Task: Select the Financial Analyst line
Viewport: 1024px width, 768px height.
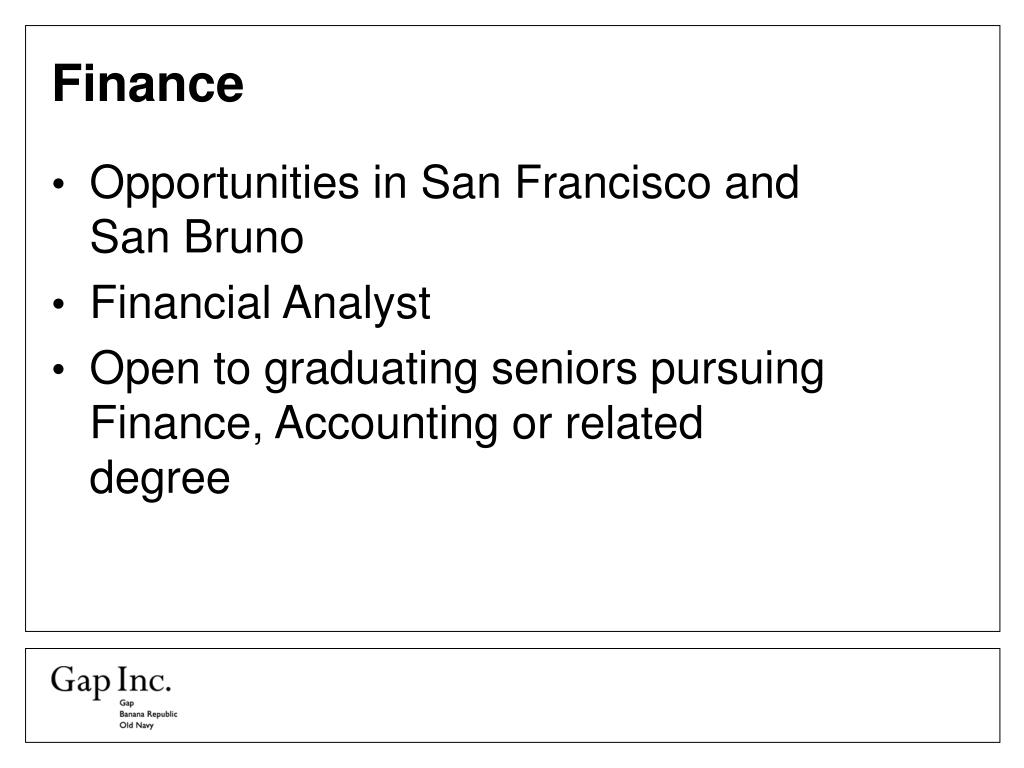Action: tap(261, 304)
